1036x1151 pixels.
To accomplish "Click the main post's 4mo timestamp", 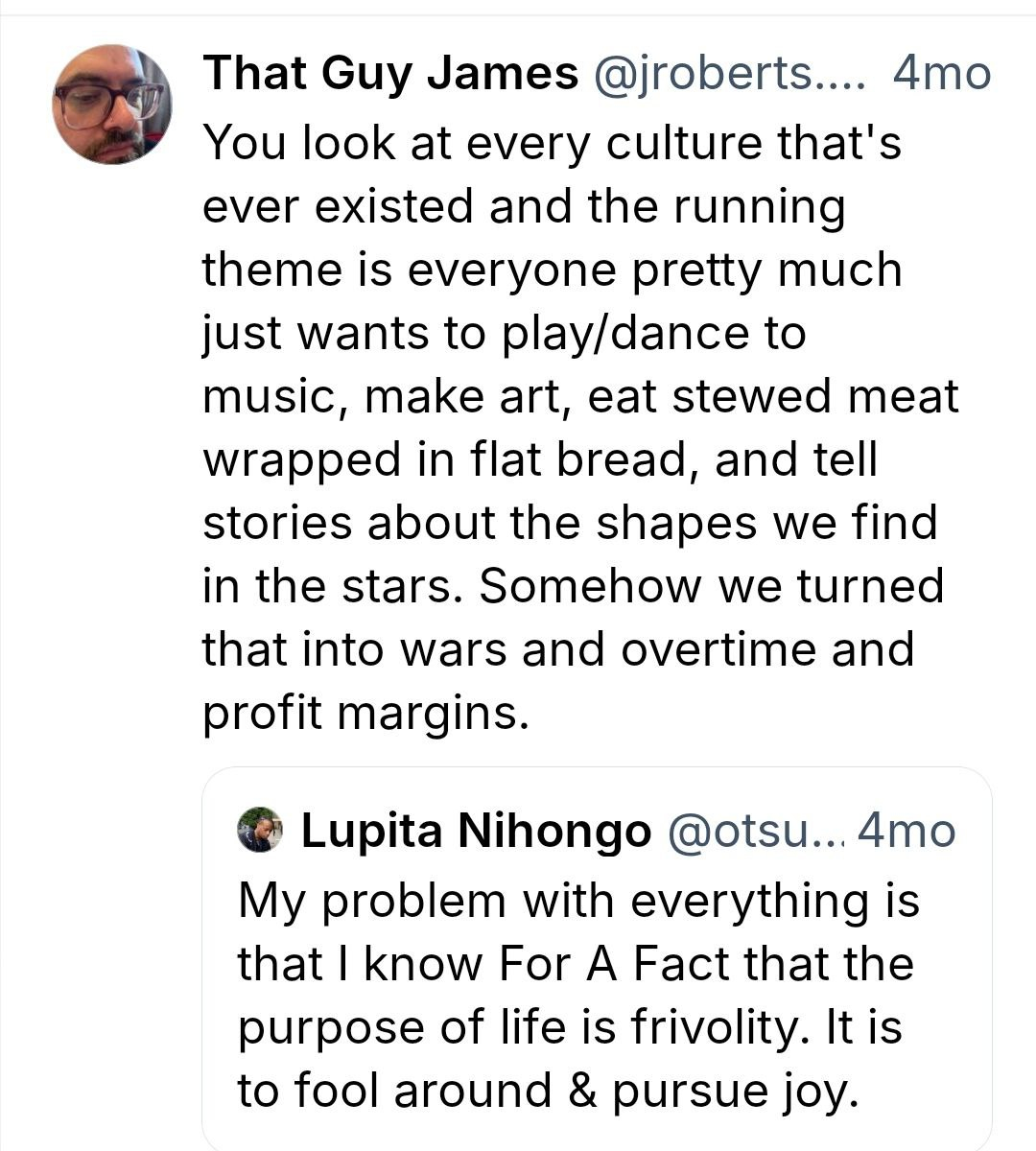I will 940,74.
